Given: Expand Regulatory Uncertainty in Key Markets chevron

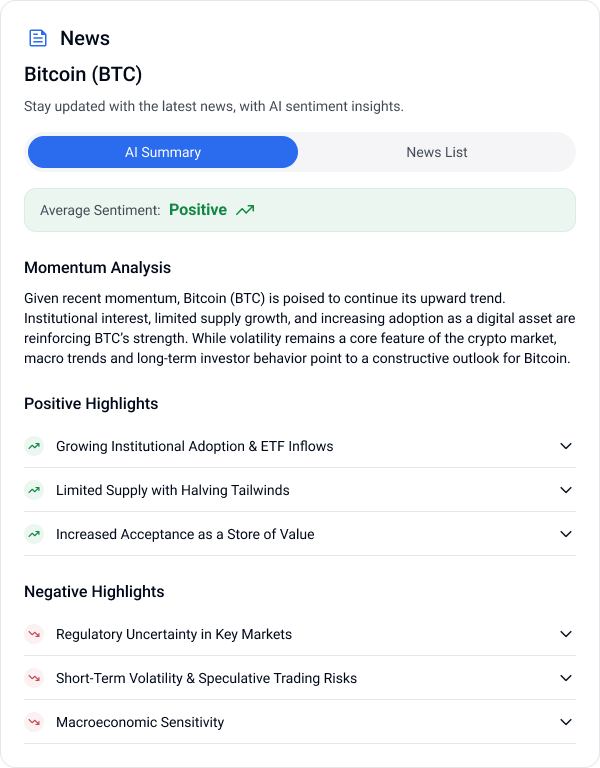Looking at the screenshot, I should [x=566, y=634].
